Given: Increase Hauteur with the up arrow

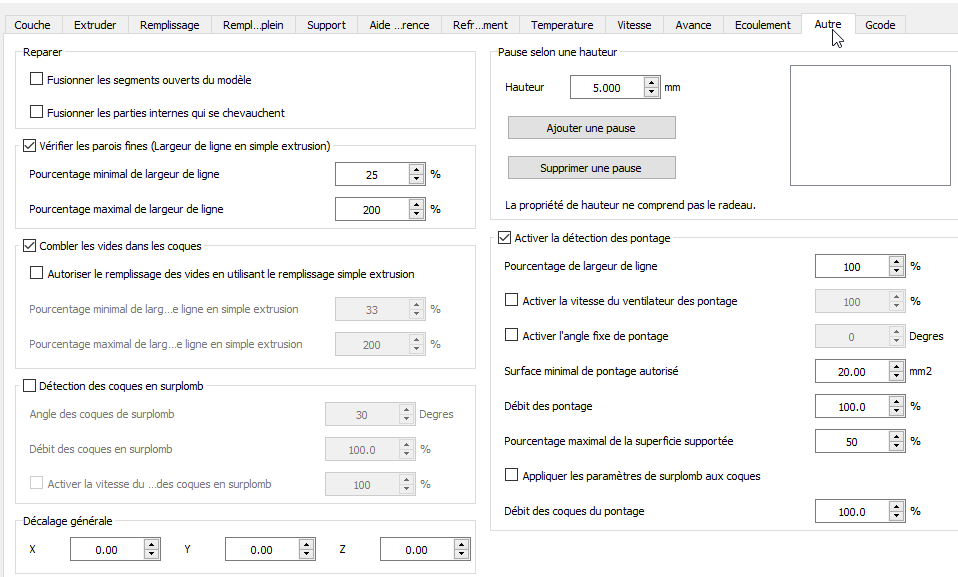Looking at the screenshot, I should 652,82.
